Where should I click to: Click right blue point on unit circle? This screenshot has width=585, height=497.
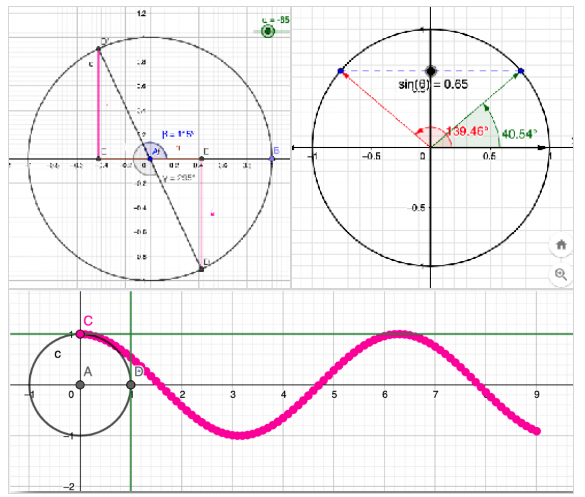521,71
